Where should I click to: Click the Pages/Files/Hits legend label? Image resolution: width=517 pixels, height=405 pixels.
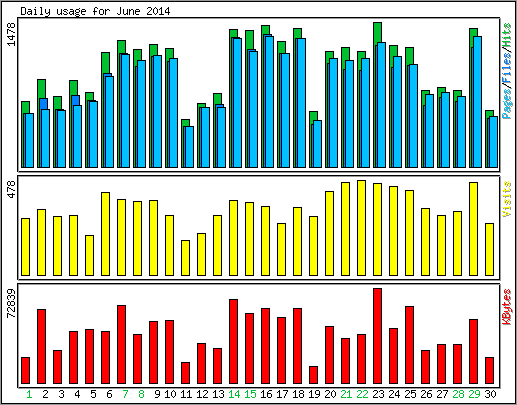click(x=507, y=71)
